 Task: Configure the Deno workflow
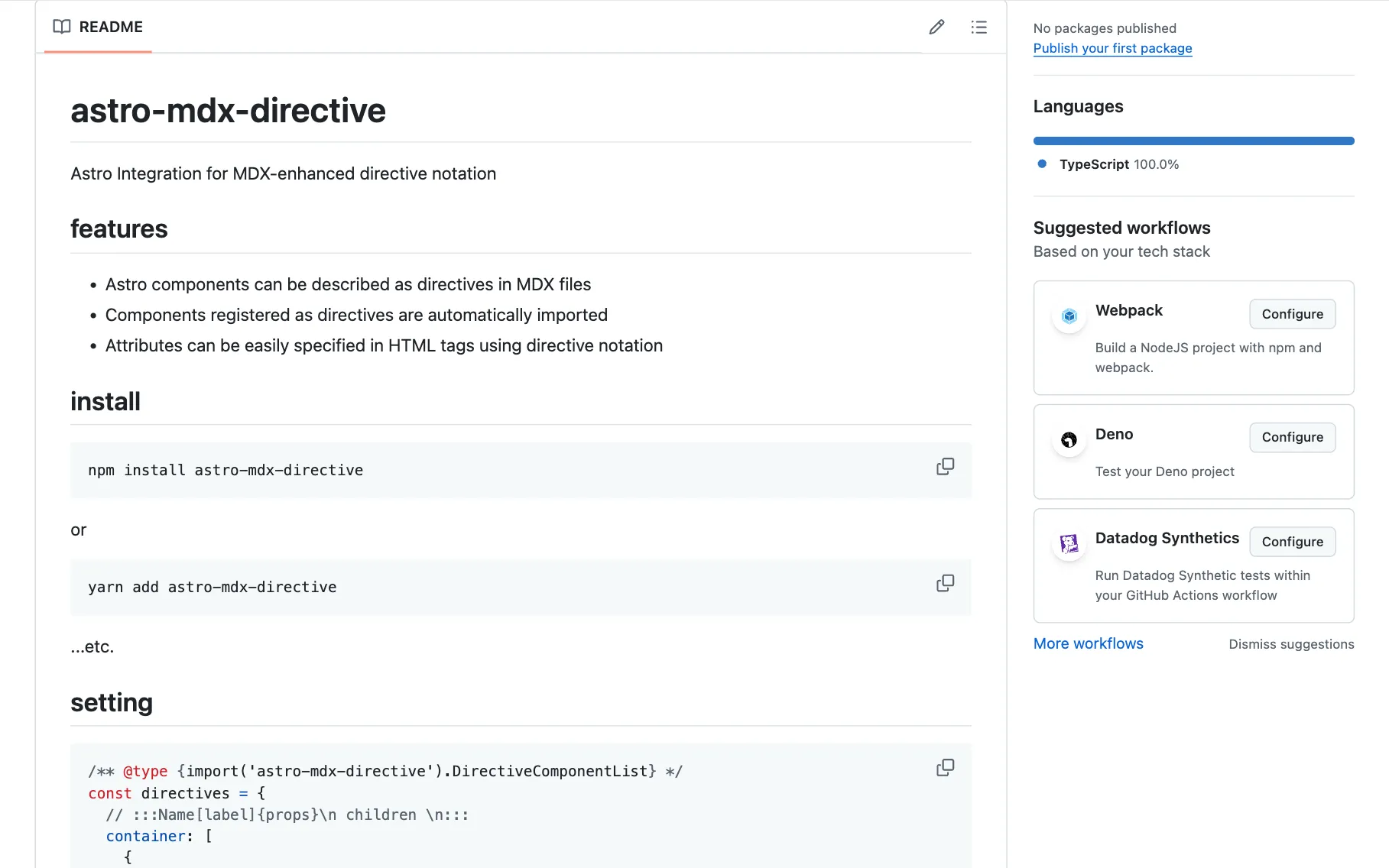click(x=1292, y=437)
